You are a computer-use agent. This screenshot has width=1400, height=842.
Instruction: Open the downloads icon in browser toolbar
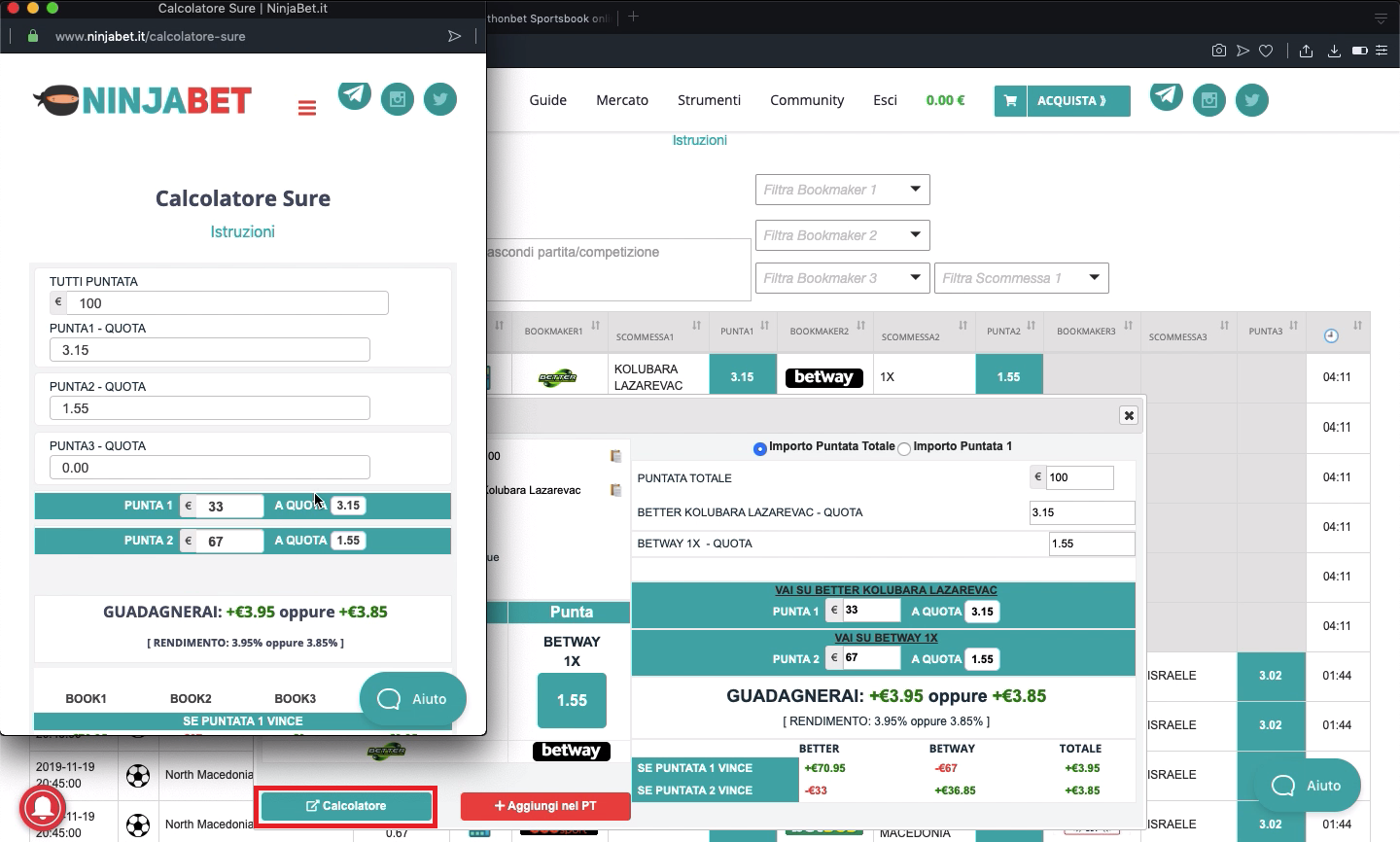1334,51
